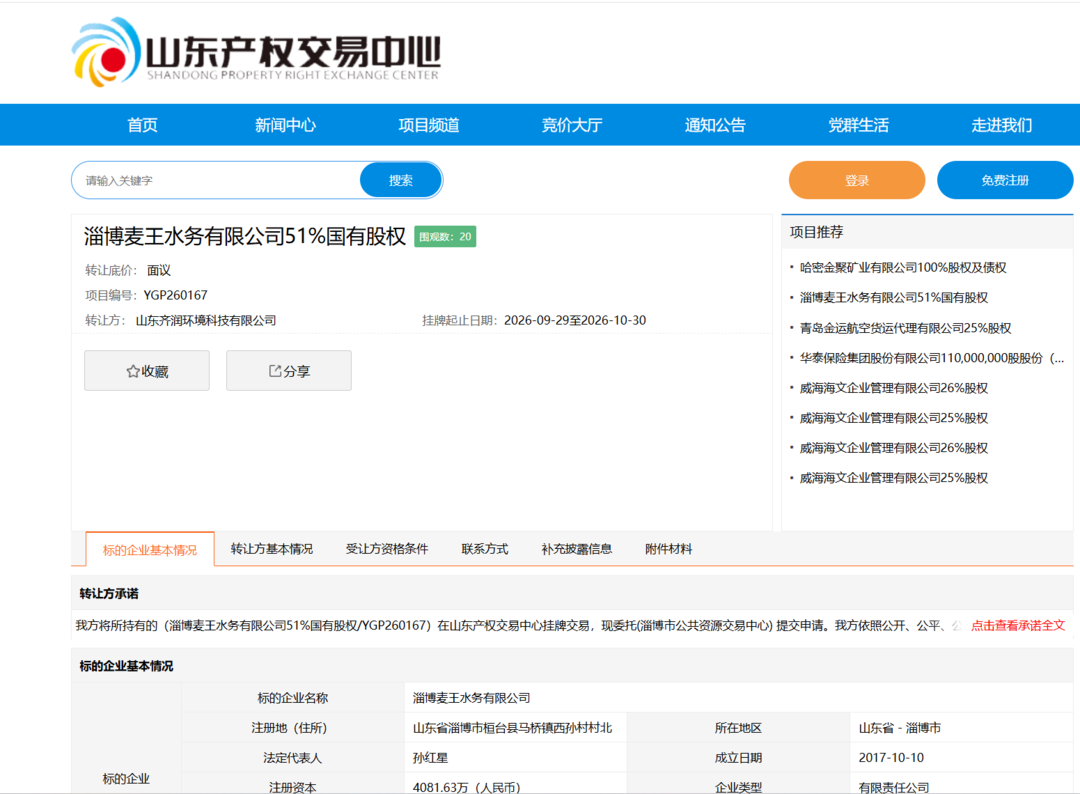Switch to 受让方资格条件 tab
The width and height of the screenshot is (1080, 794).
(x=386, y=549)
